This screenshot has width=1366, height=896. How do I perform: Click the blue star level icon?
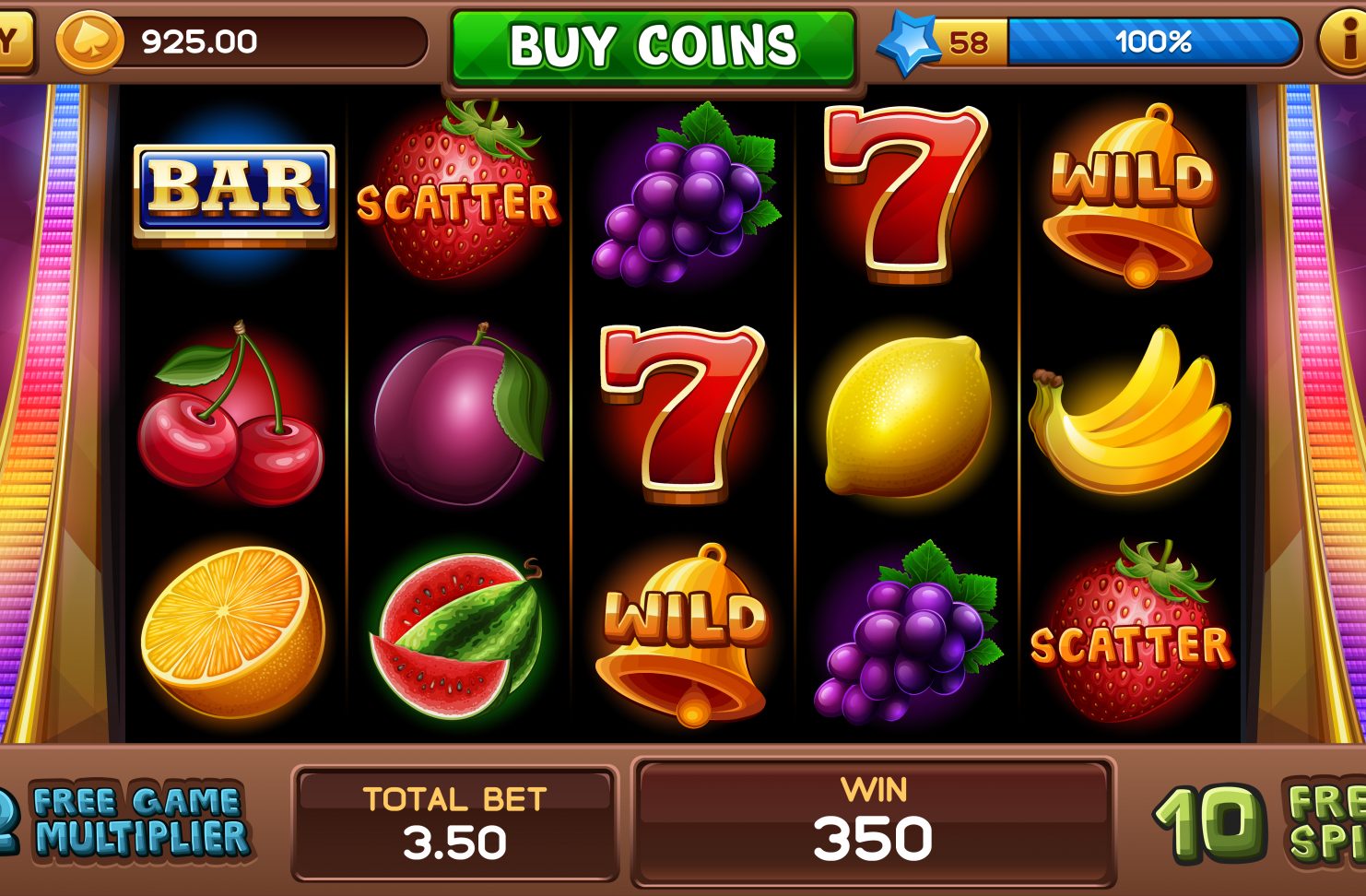click(908, 43)
